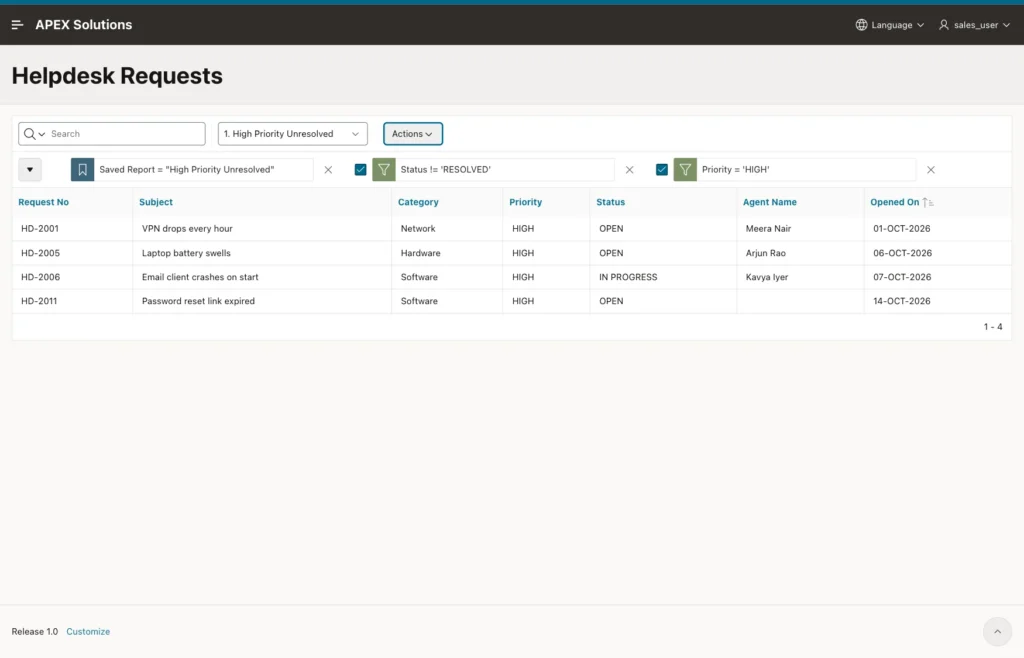1024x658 pixels.
Task: Click the funnel icon for Status filter
Action: [x=384, y=170]
